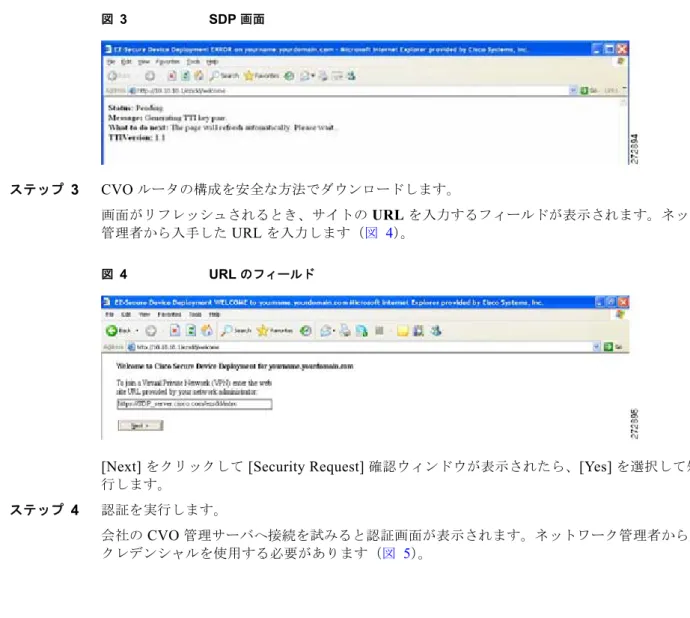Click Next button in URL field window
This screenshot has height=618, width=690.
(x=140, y=426)
